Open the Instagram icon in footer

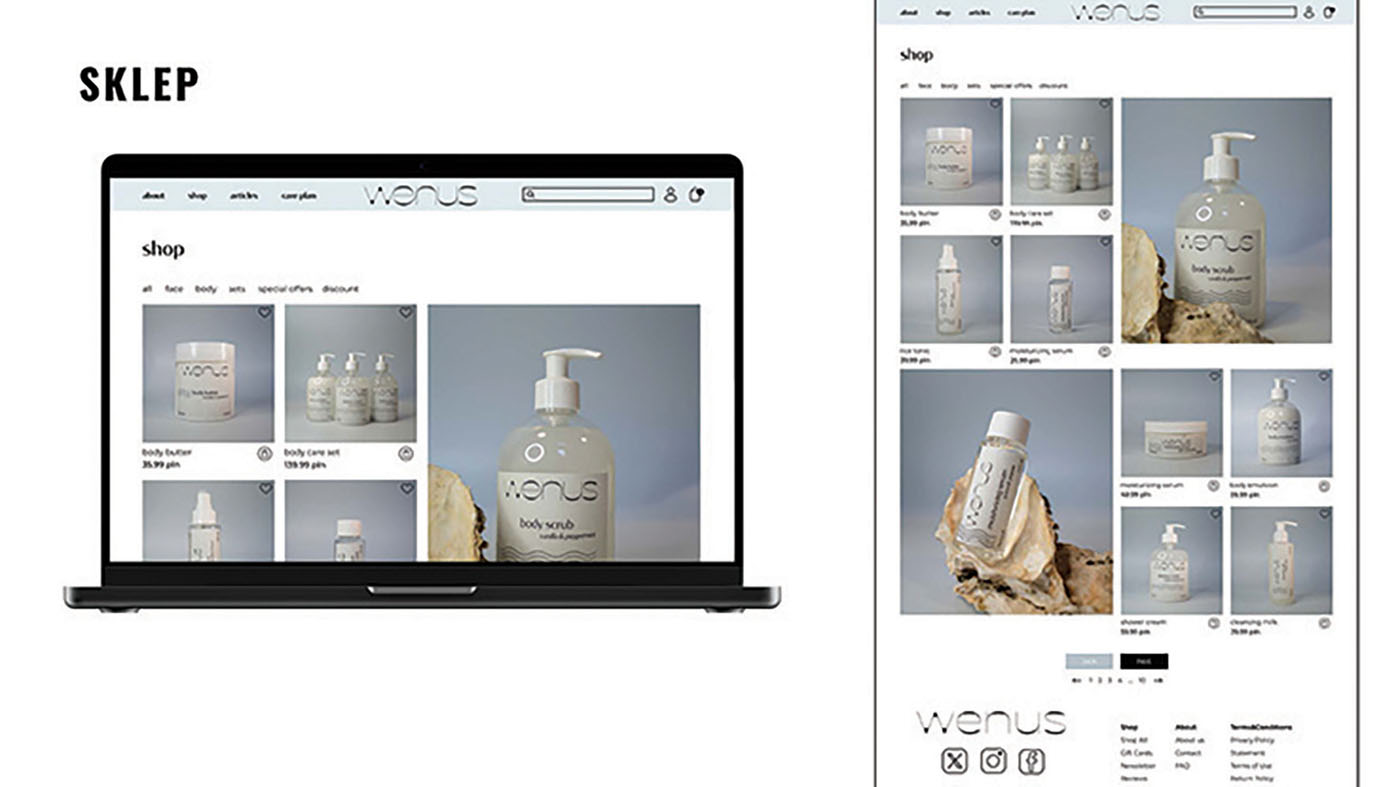pyautogui.click(x=993, y=762)
